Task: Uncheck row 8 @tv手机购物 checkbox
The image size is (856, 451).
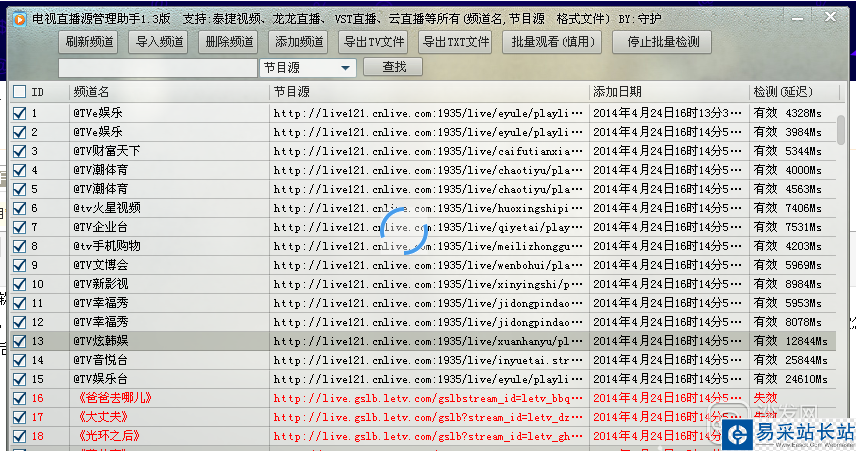Action: [x=19, y=246]
